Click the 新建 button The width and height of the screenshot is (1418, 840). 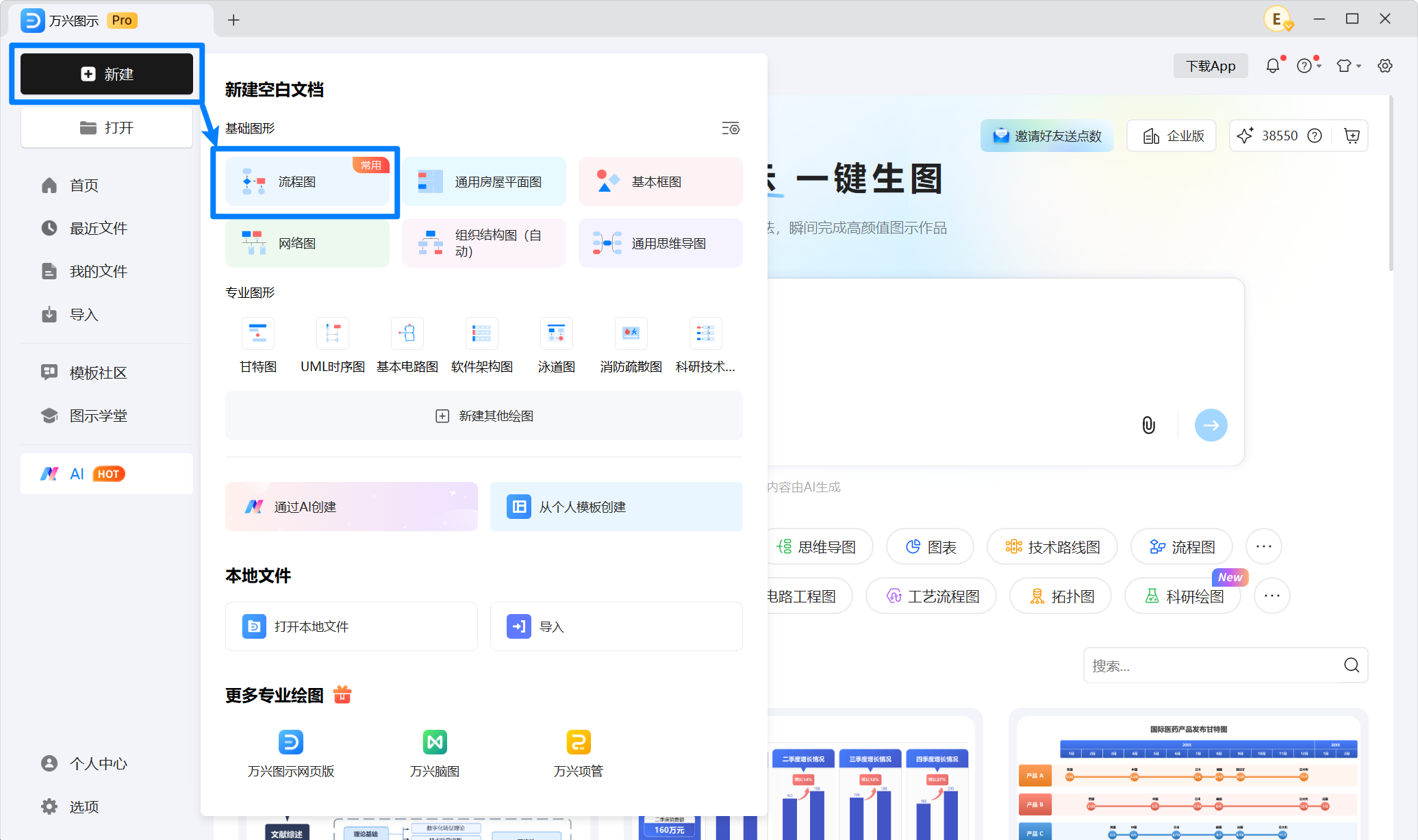tap(107, 74)
